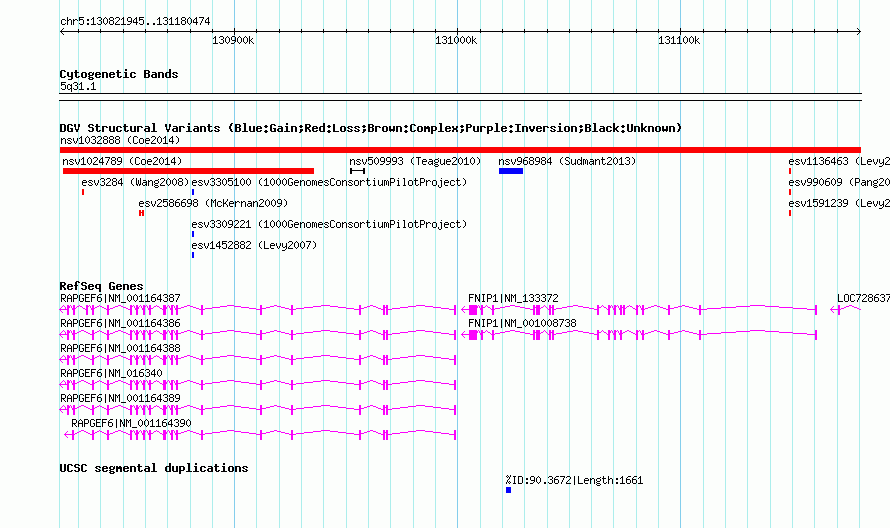Select the LOC728637 gene label
This screenshot has height=528, width=890.
(863, 298)
